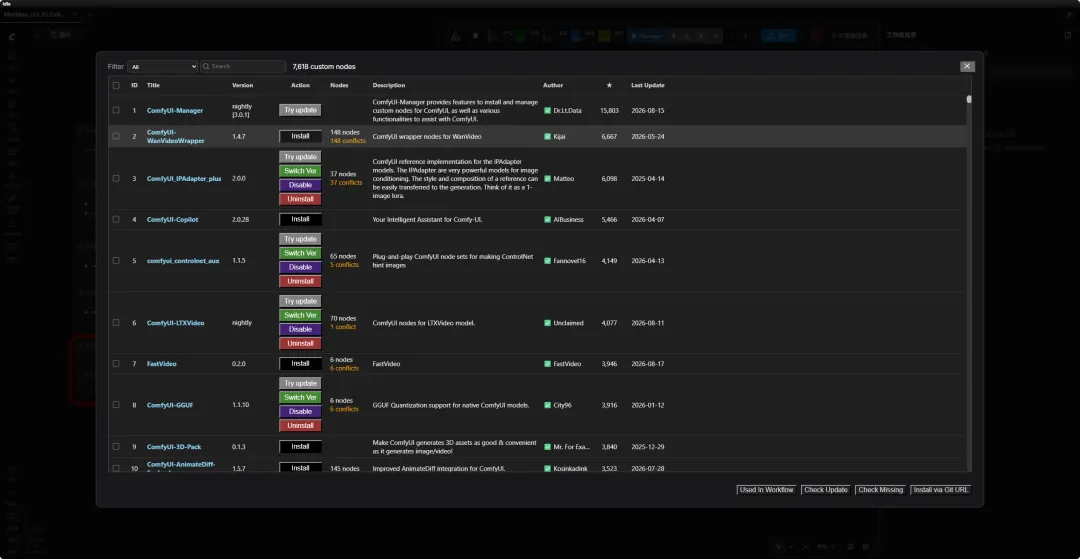Check the ComfyUI_IPAdapter_plus row checkbox

pyautogui.click(x=116, y=178)
